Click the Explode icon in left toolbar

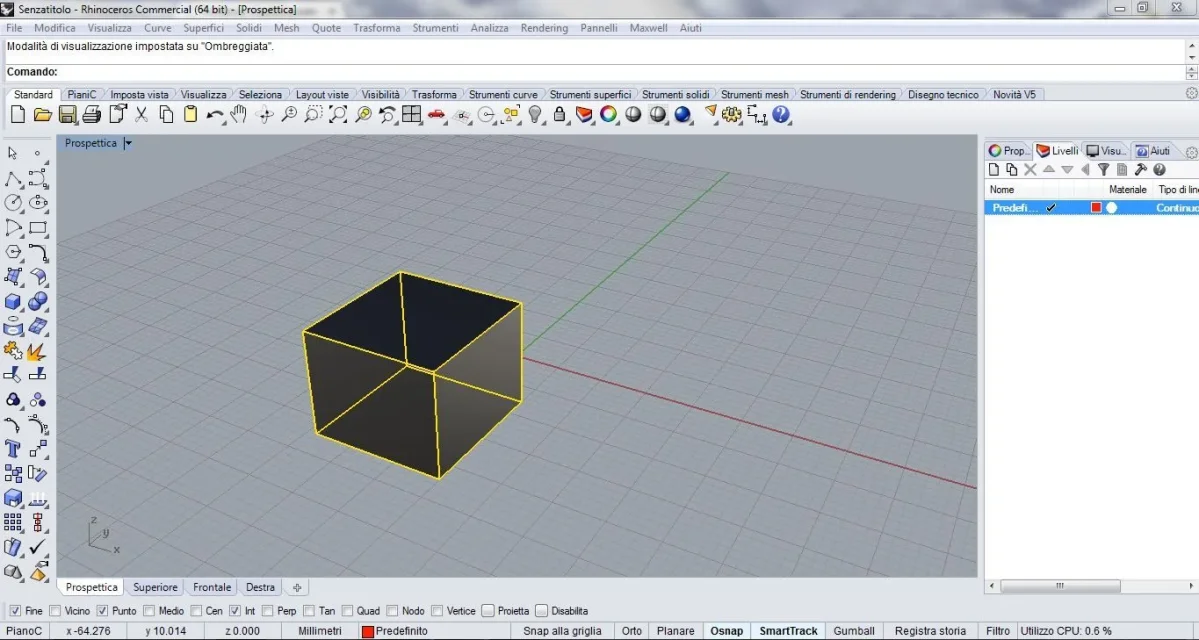tap(37, 351)
